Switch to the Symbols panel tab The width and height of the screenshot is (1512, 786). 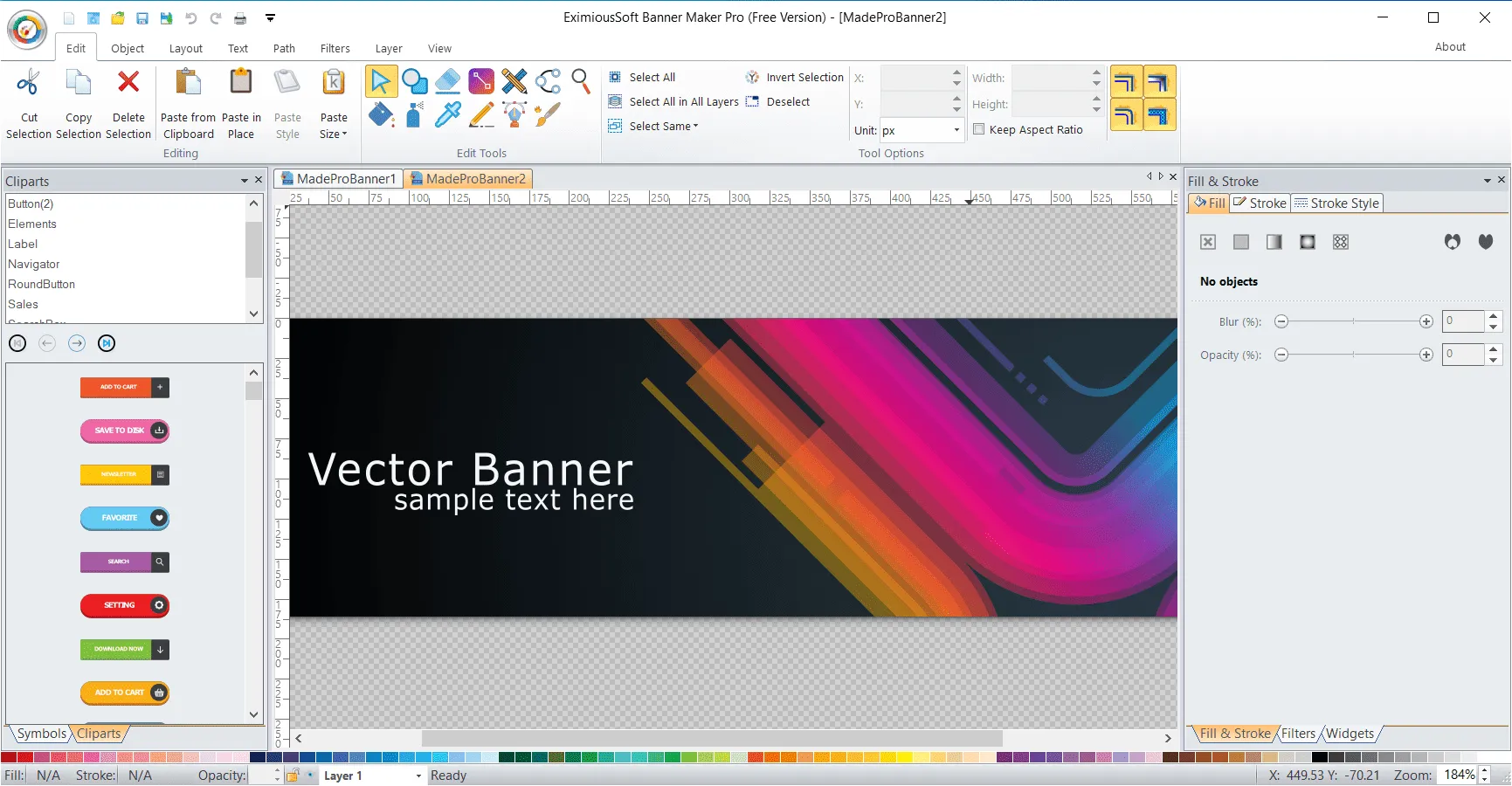[x=41, y=734]
